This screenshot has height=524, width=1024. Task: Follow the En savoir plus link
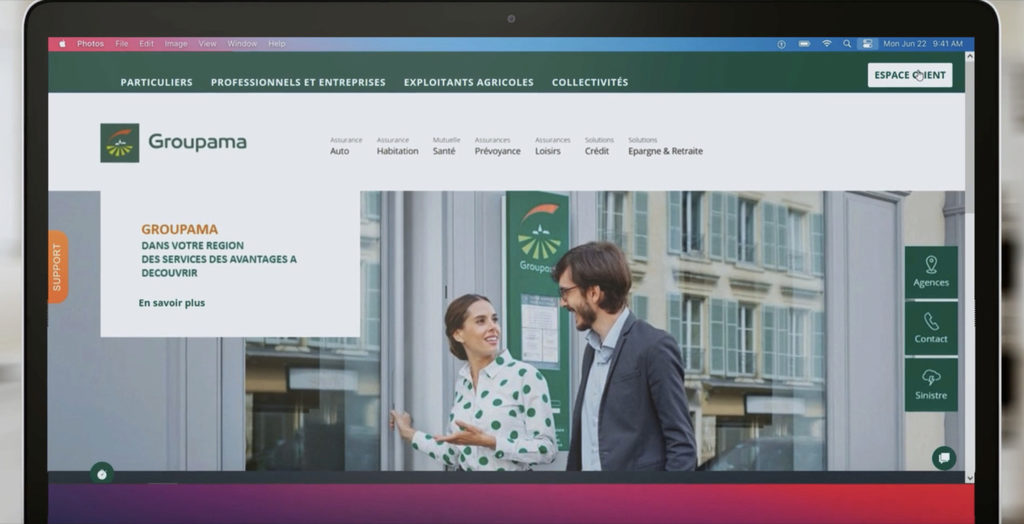172,303
